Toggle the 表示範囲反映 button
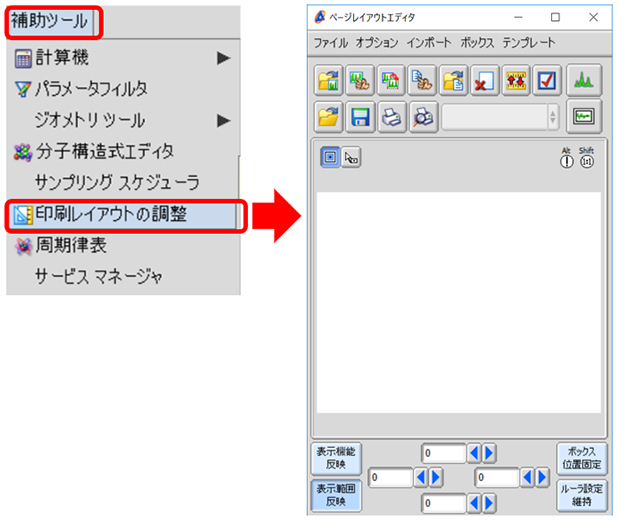This screenshot has width=618, height=520. [x=336, y=494]
